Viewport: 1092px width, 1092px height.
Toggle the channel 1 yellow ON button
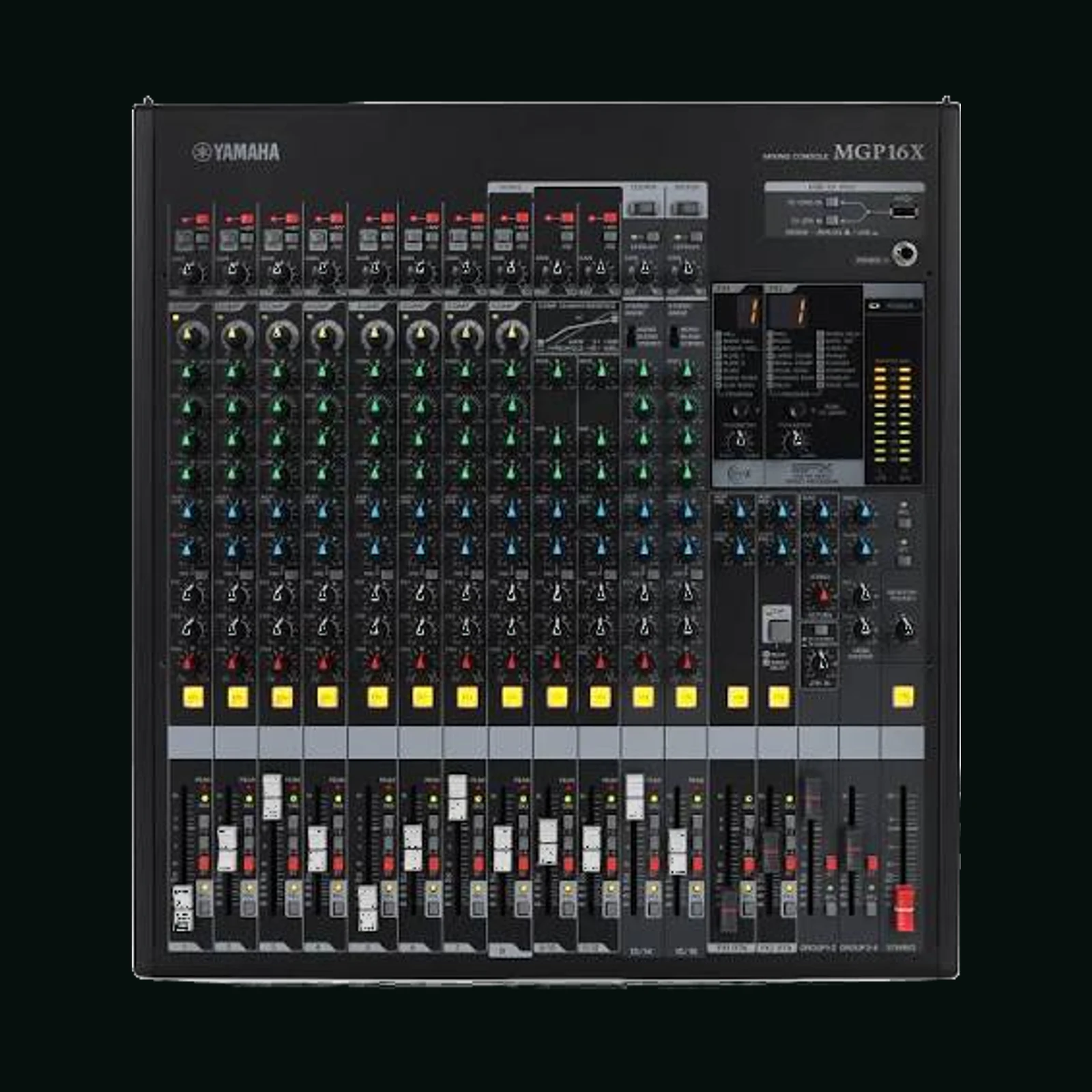click(x=193, y=697)
